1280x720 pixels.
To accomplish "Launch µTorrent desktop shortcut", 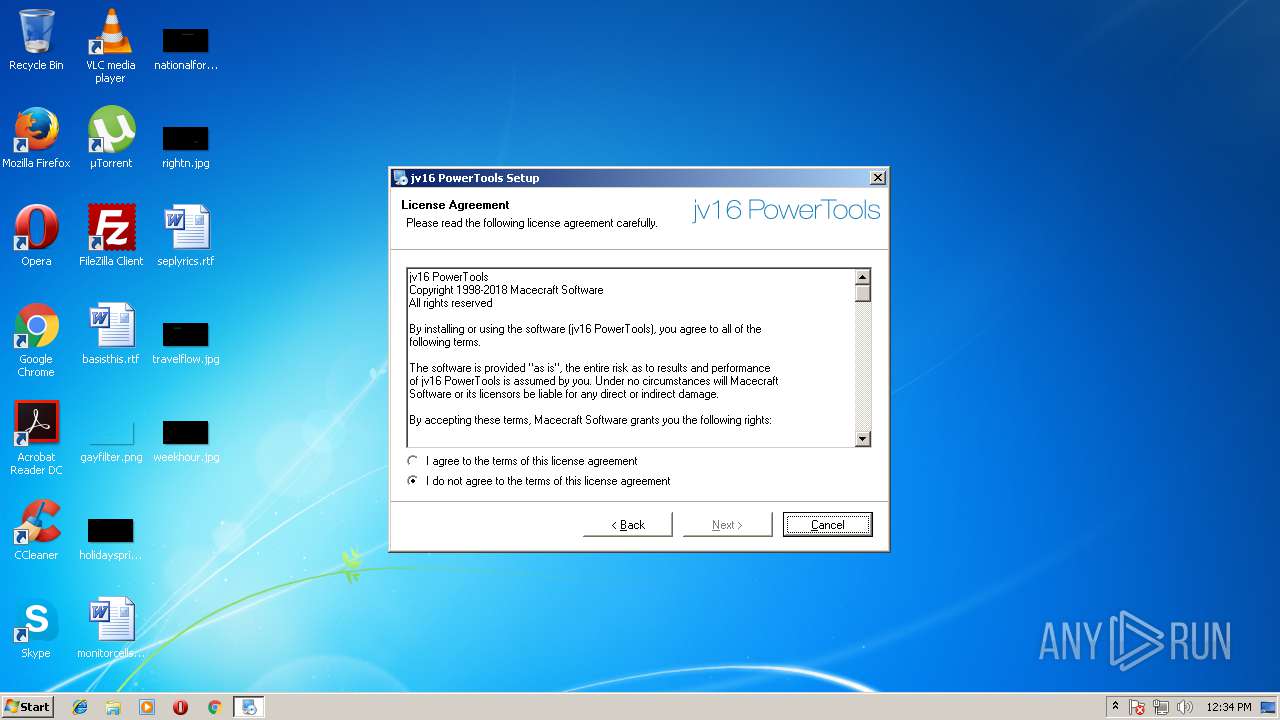I will point(111,138).
